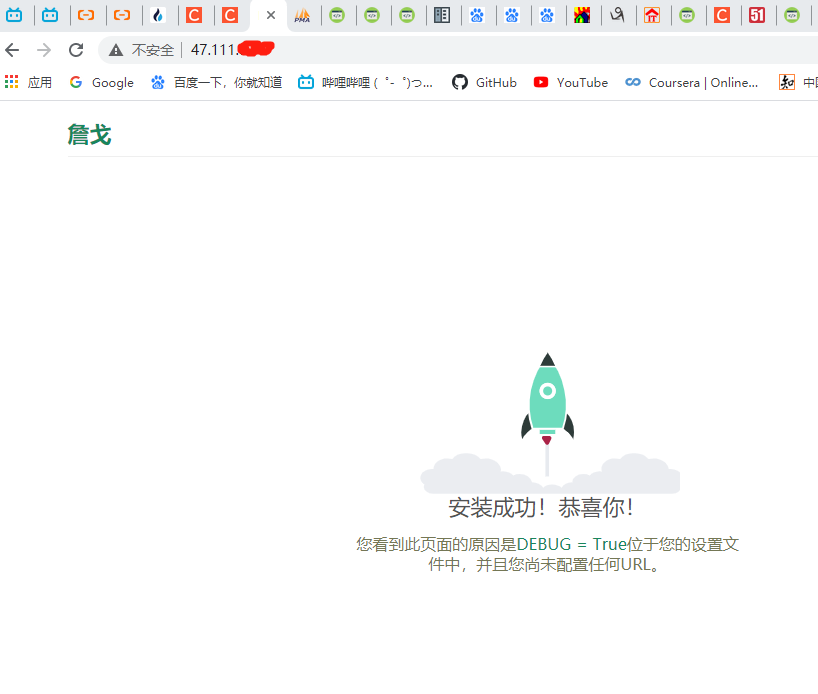Image resolution: width=818 pixels, height=694 pixels.
Task: Switch to a Baidu Tieba paw icon tab
Action: pos(478,15)
